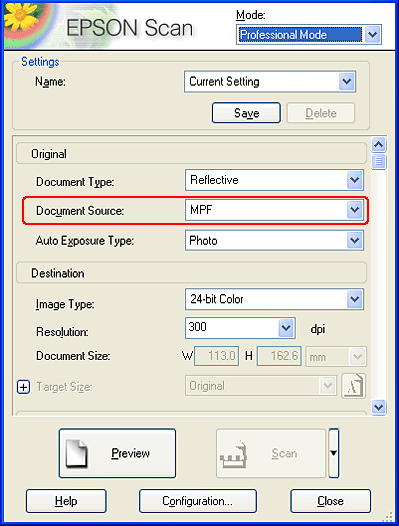Open Image Type dropdown showing 24-bit Color
This screenshot has width=399, height=526.
click(x=274, y=299)
